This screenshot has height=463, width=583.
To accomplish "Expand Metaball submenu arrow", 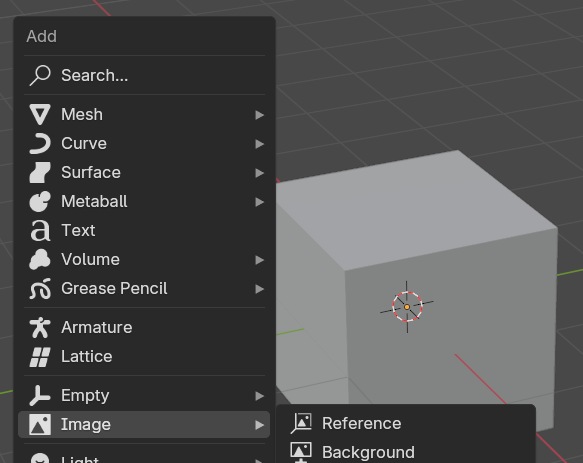I will [260, 202].
